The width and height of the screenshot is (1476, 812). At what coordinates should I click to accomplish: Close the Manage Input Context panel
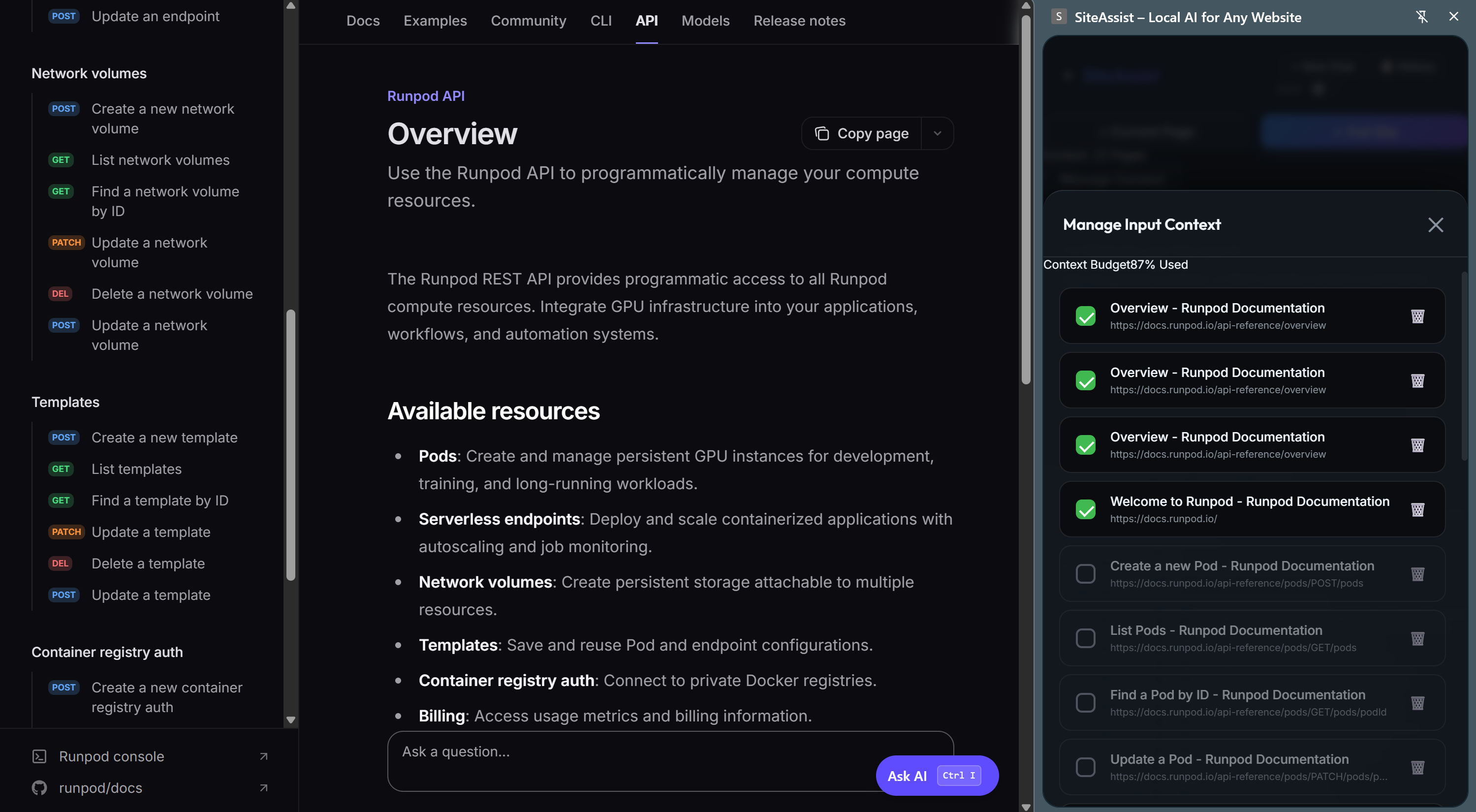pyautogui.click(x=1435, y=224)
